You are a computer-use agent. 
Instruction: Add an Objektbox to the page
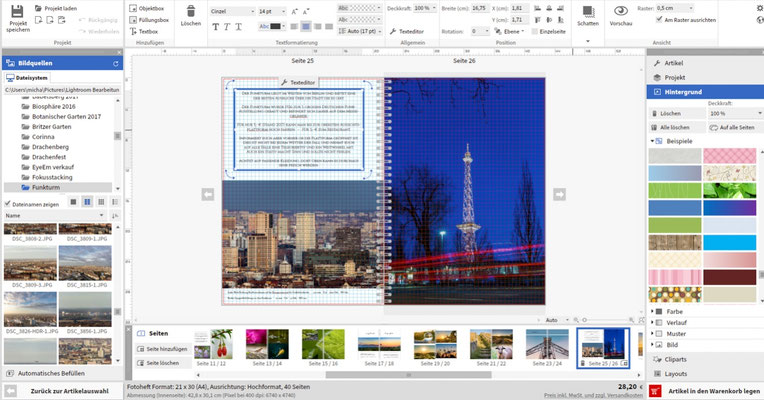147,8
